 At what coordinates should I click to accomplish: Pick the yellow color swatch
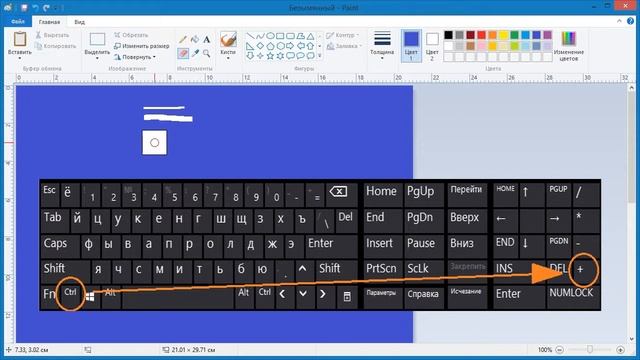(x=504, y=35)
